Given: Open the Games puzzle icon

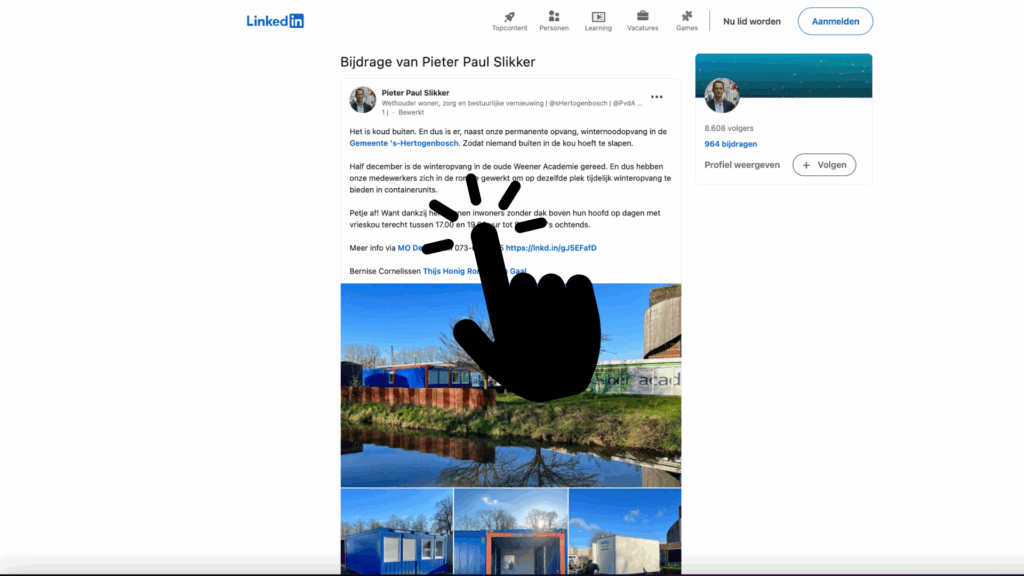Looking at the screenshot, I should click(x=687, y=17).
